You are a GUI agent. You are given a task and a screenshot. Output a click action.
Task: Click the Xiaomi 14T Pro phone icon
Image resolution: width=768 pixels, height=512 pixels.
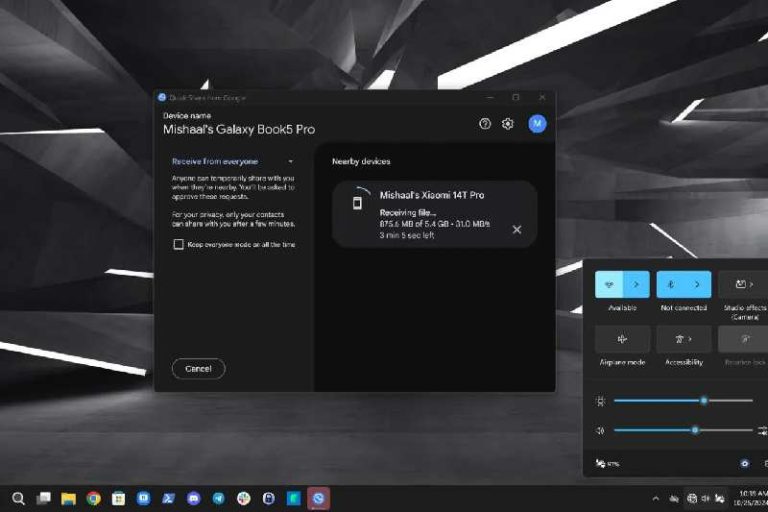pyautogui.click(x=357, y=203)
